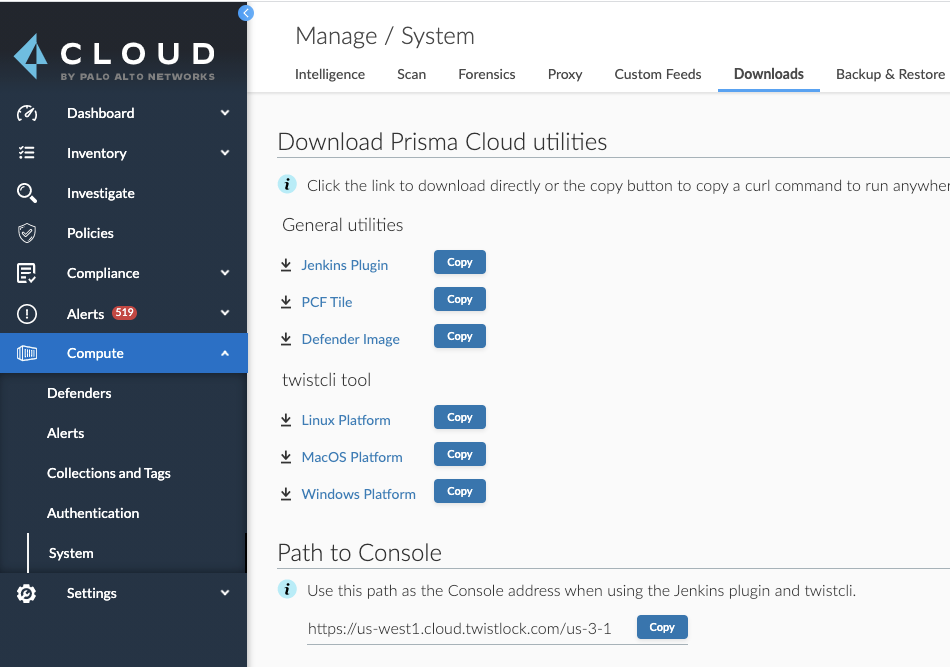Screen dimensions: 950x667
Task: Open the Backup & Restore tab
Action: 890,74
